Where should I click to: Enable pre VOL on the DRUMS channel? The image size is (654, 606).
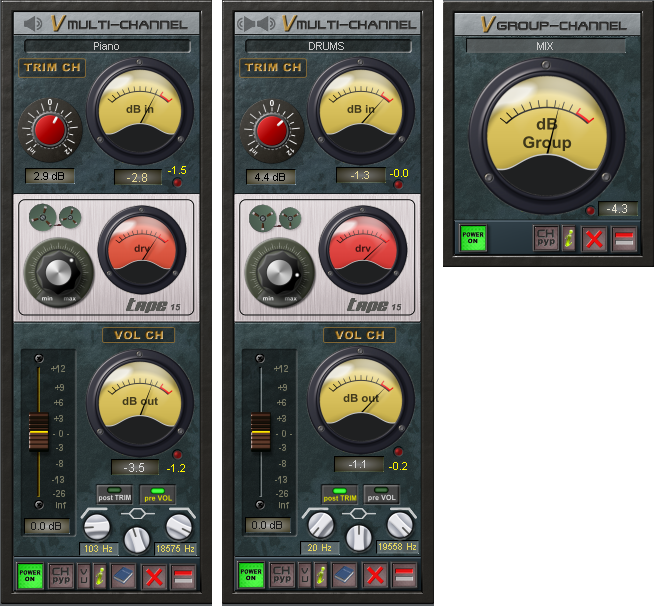pyautogui.click(x=380, y=493)
